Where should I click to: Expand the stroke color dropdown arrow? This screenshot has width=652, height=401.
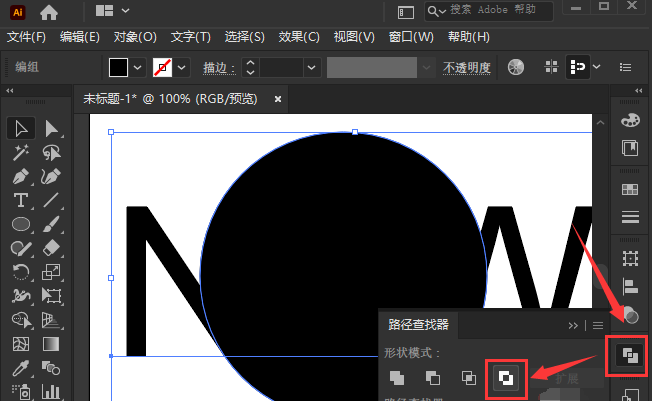click(x=182, y=67)
